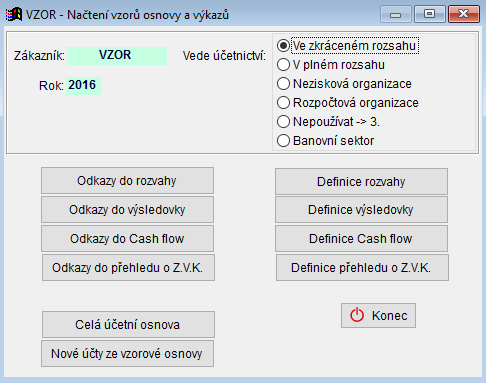
Task: Click the VZOR application icon in title bar
Action: (14, 15)
